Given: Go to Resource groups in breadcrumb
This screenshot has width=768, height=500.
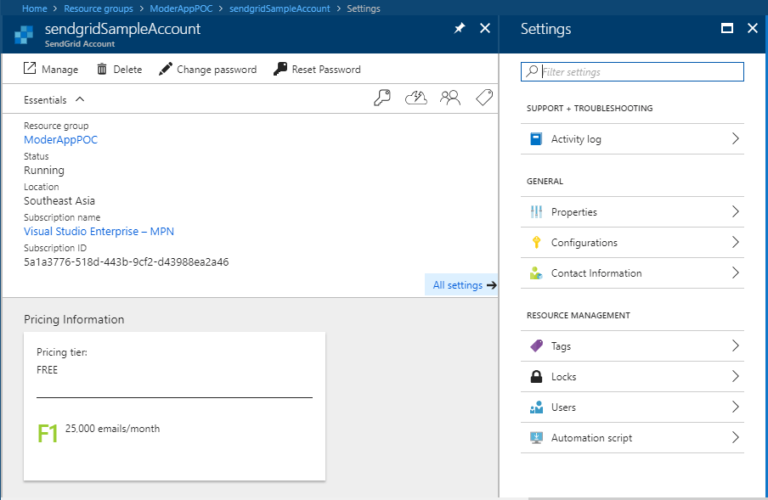Looking at the screenshot, I should [x=98, y=8].
